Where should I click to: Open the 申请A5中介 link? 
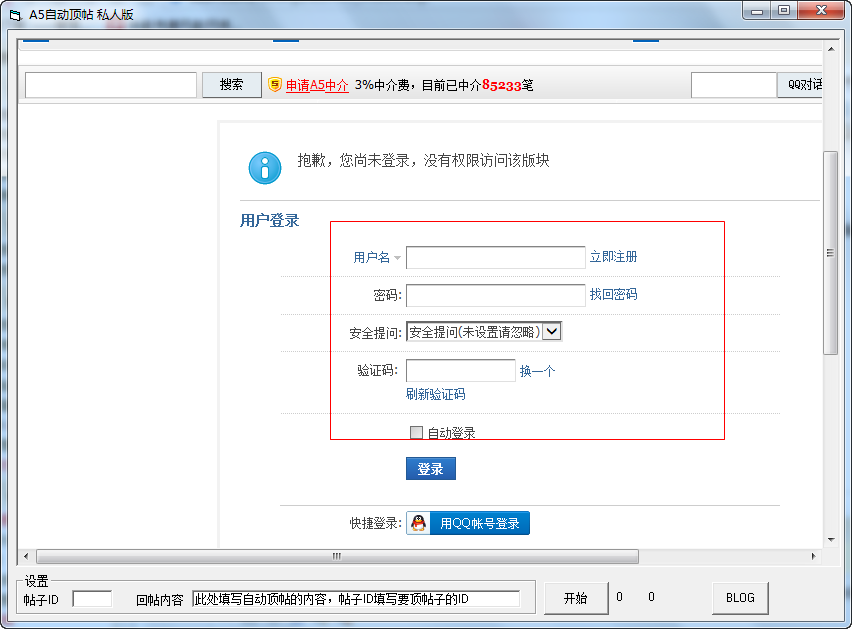pyautogui.click(x=317, y=85)
